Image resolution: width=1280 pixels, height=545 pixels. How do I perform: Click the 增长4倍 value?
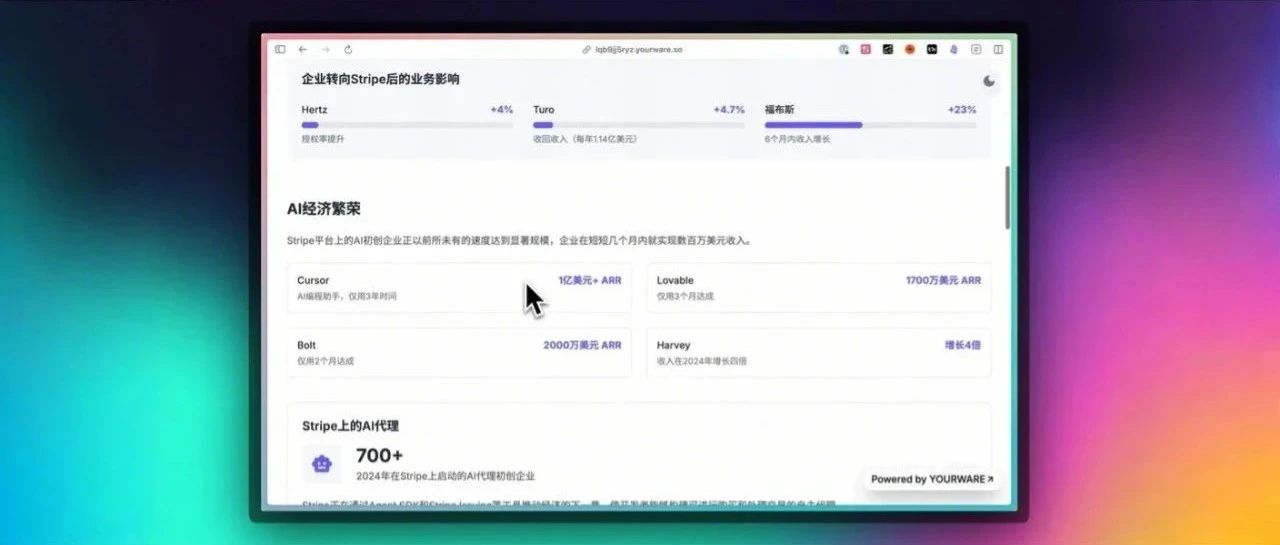point(963,345)
